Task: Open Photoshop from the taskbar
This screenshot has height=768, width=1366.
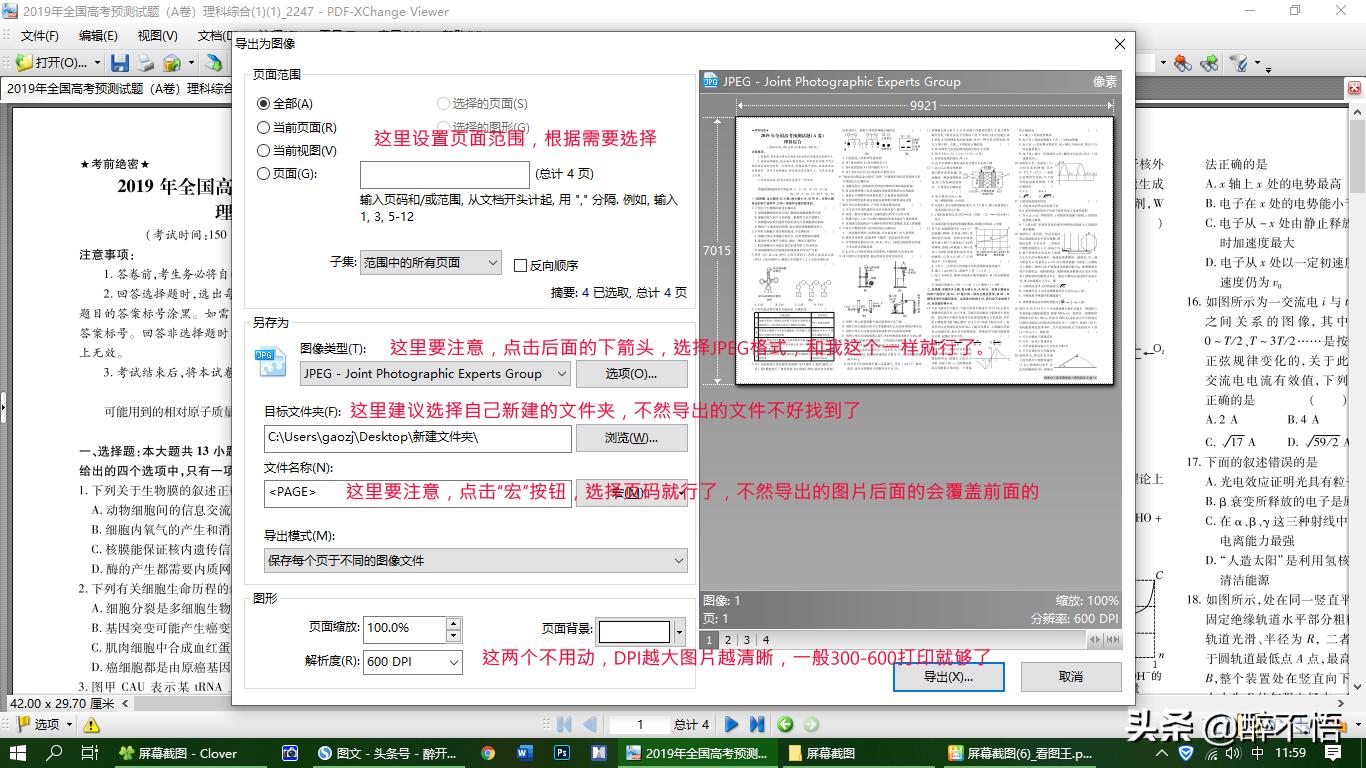Action: [561, 753]
